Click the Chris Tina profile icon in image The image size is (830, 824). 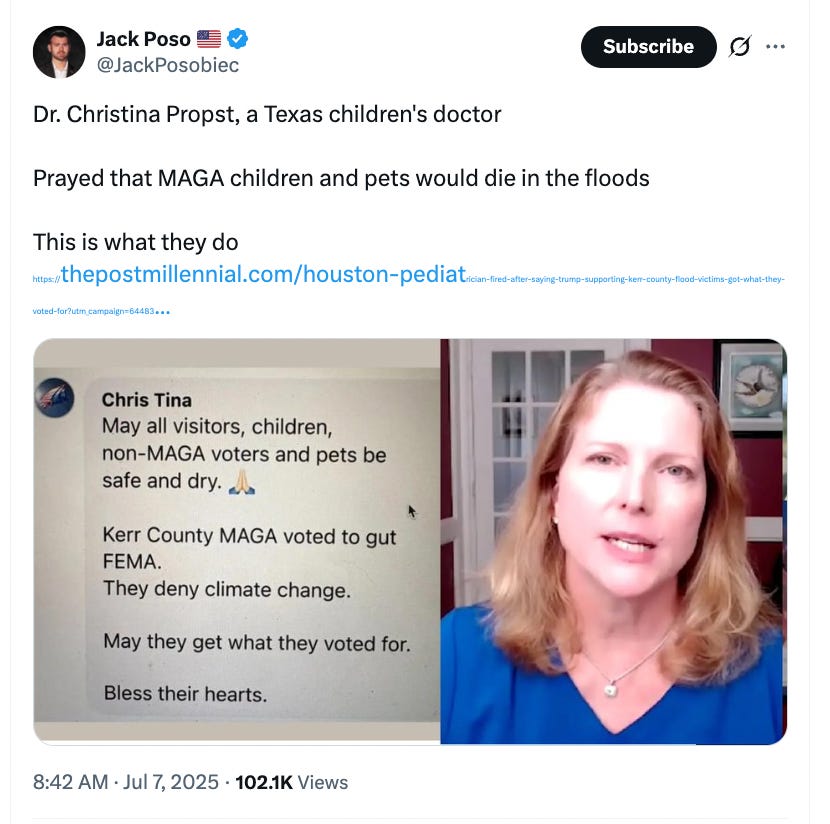(x=55, y=397)
